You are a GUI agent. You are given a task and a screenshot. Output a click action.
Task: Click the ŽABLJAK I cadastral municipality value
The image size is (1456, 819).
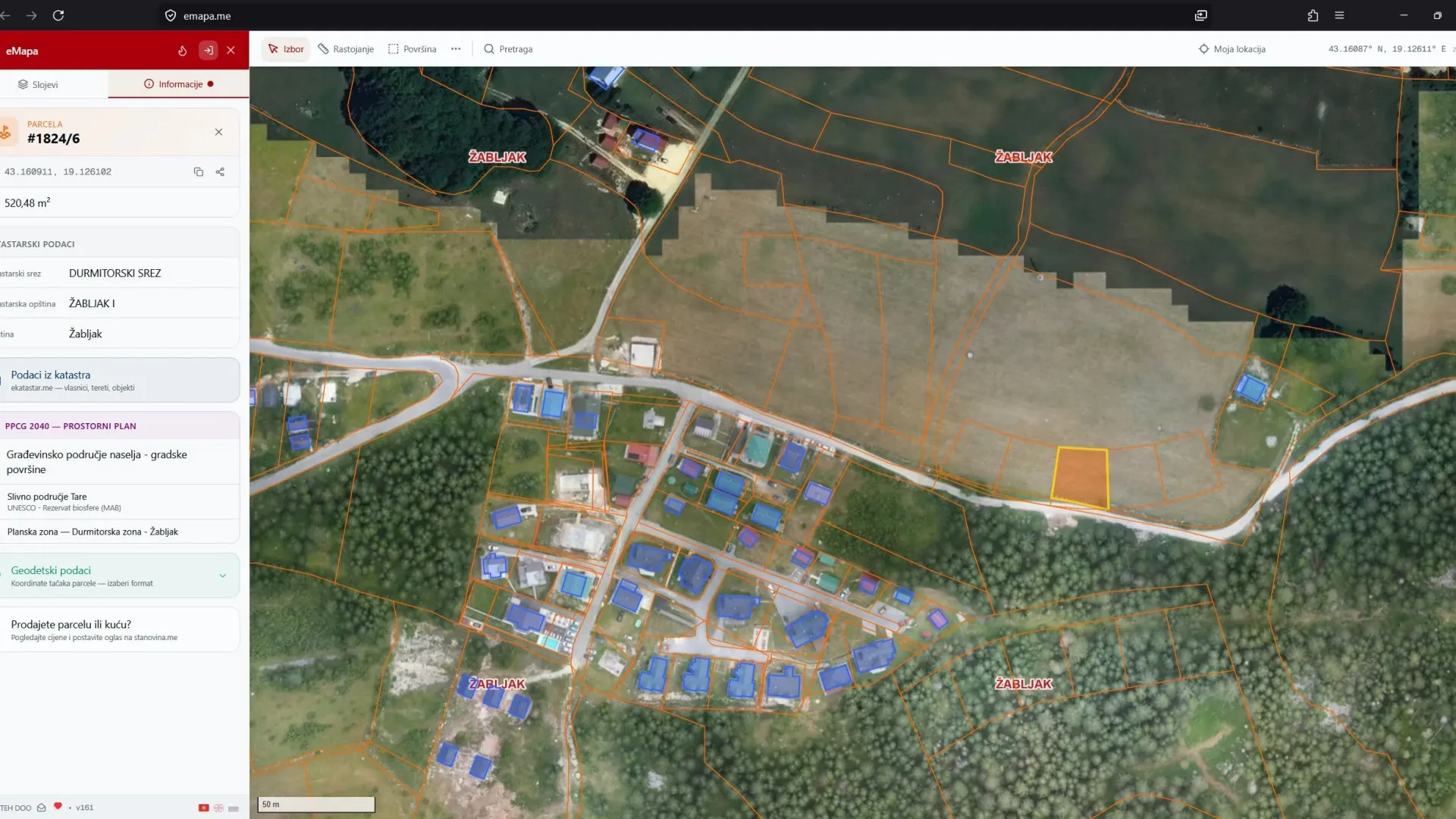click(92, 303)
